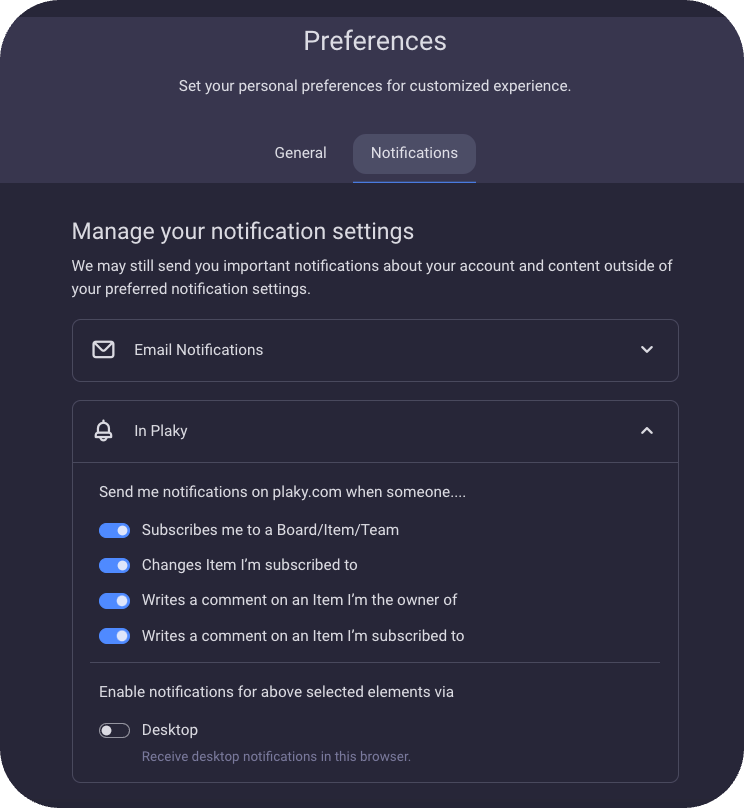Image resolution: width=744 pixels, height=808 pixels.
Task: Enable Desktop notifications toggle
Action: [x=115, y=730]
